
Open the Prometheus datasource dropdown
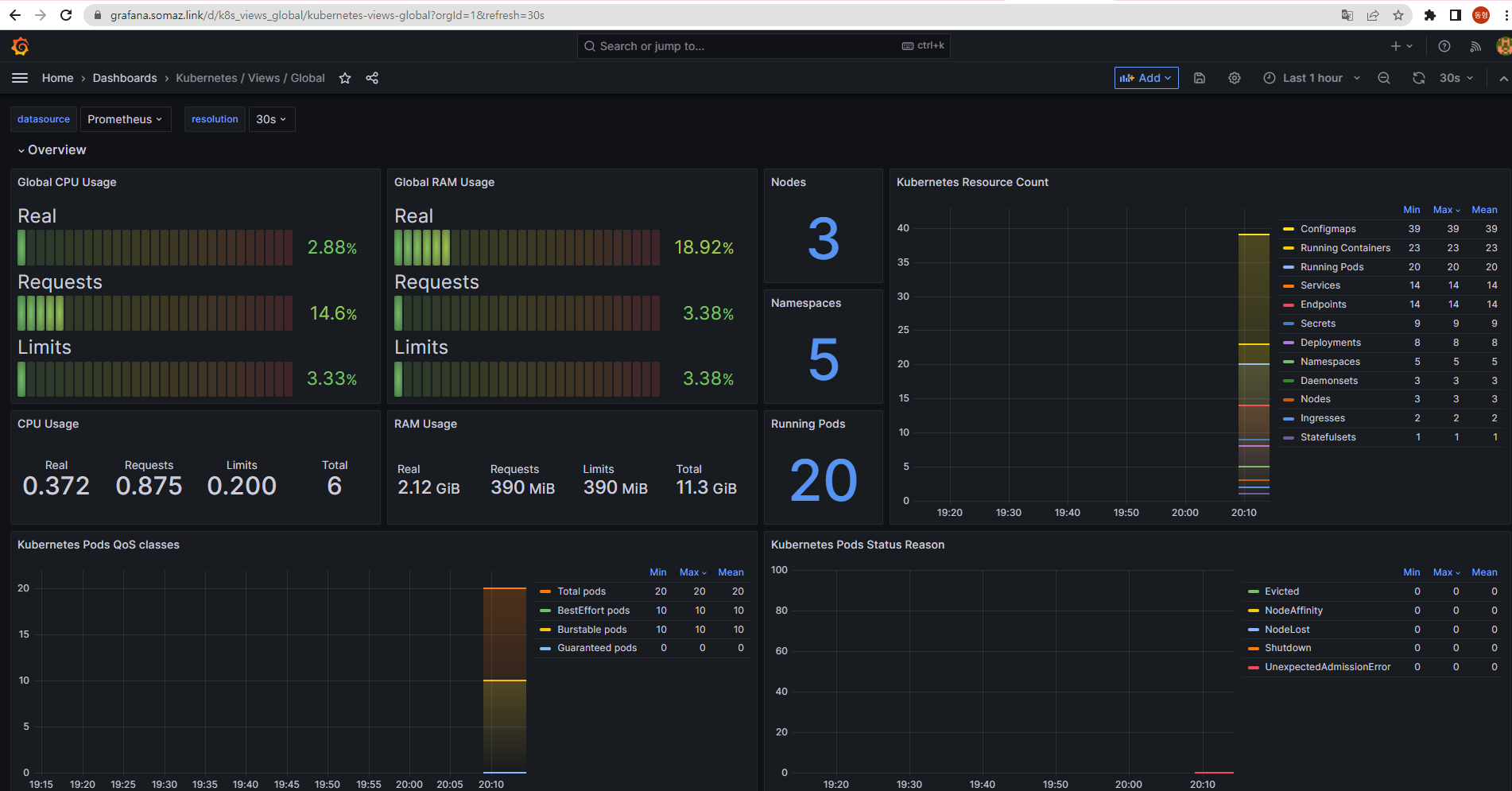pyautogui.click(x=126, y=119)
